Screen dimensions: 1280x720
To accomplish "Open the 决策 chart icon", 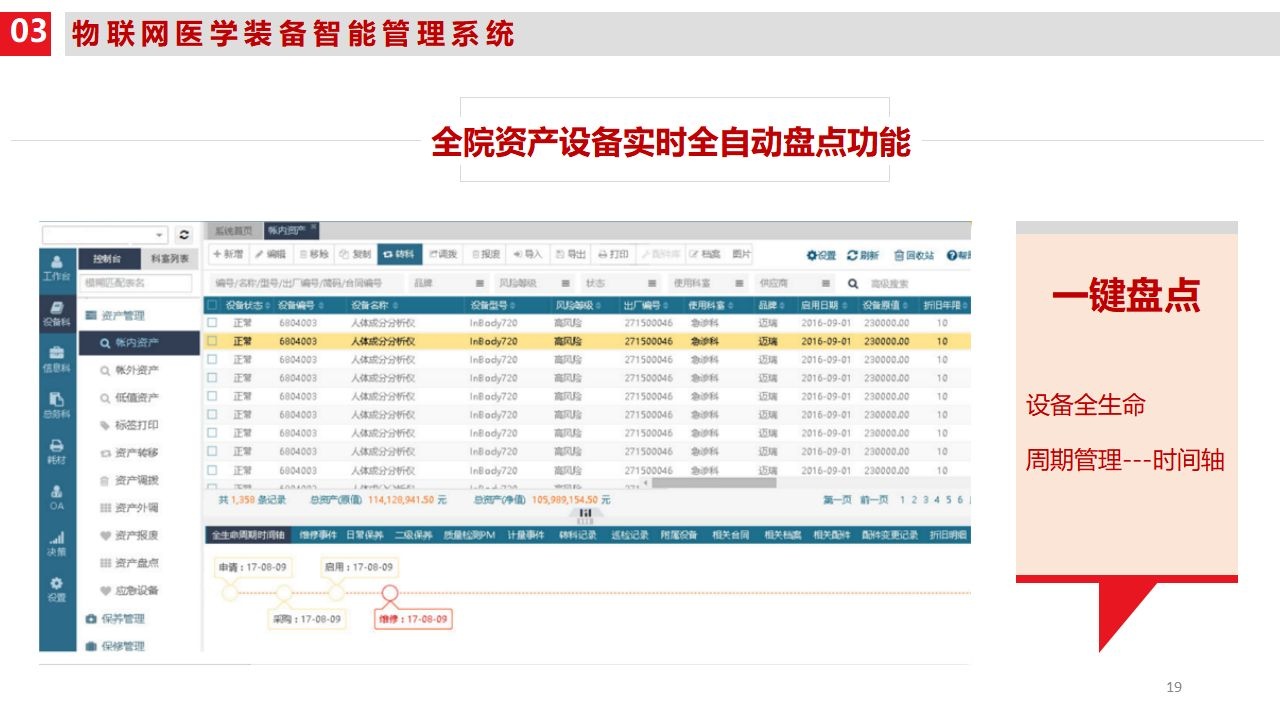I will coord(58,543).
